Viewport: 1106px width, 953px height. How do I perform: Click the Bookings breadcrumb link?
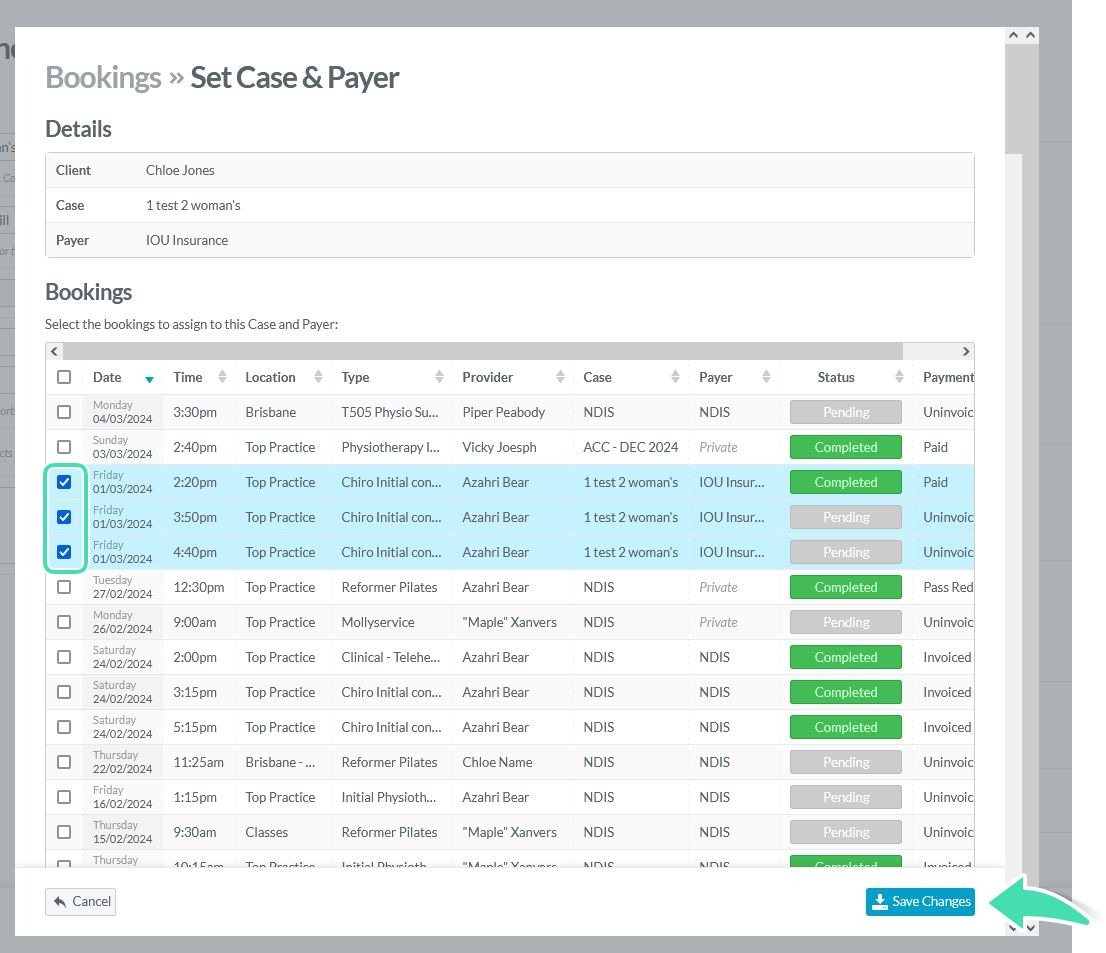coord(103,78)
